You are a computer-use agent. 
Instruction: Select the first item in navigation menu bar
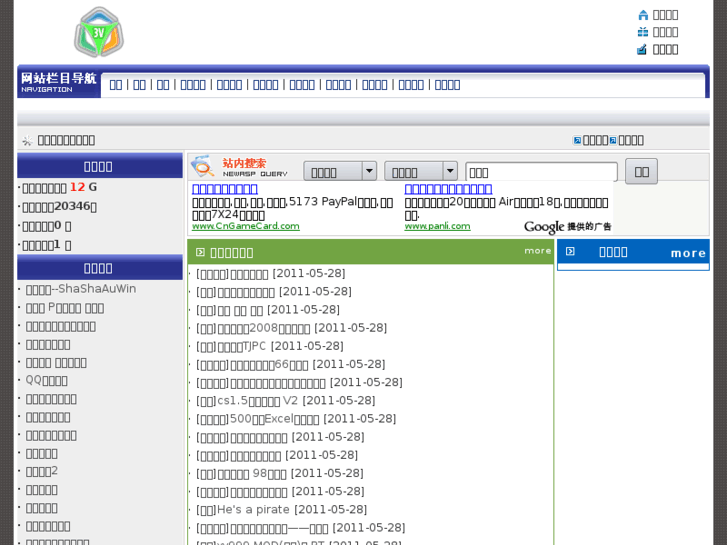[x=116, y=85]
